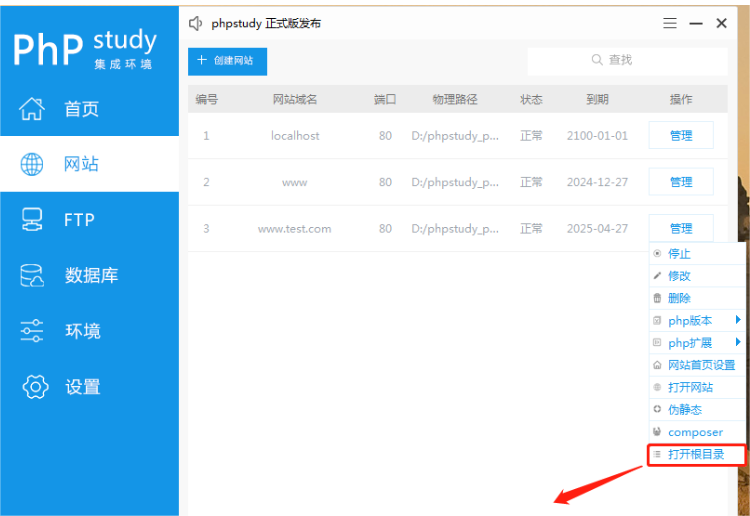The image size is (750, 516).
Task: Click the gear icon beside 设置
Action: (35, 386)
